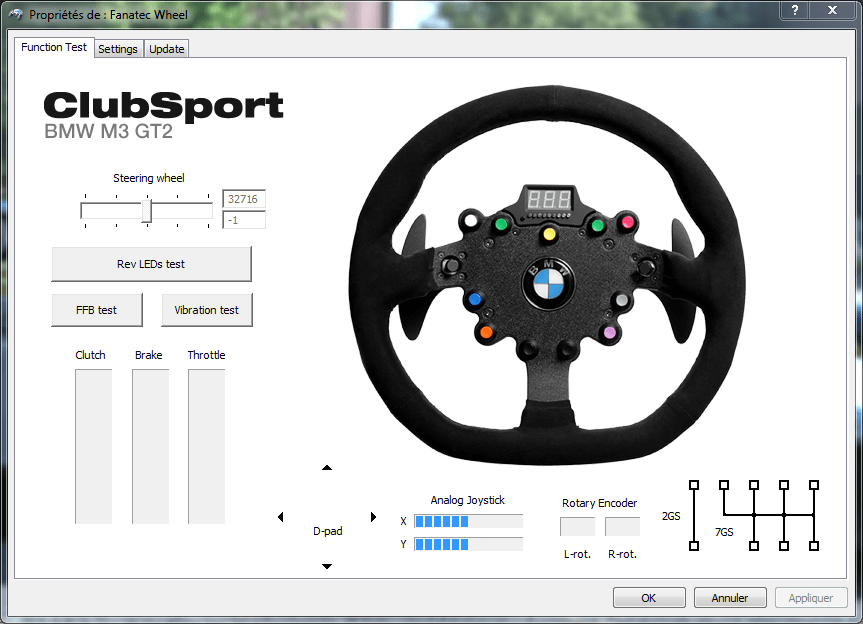
Task: Click the 2GS shifter bottom position box
Action: (694, 546)
